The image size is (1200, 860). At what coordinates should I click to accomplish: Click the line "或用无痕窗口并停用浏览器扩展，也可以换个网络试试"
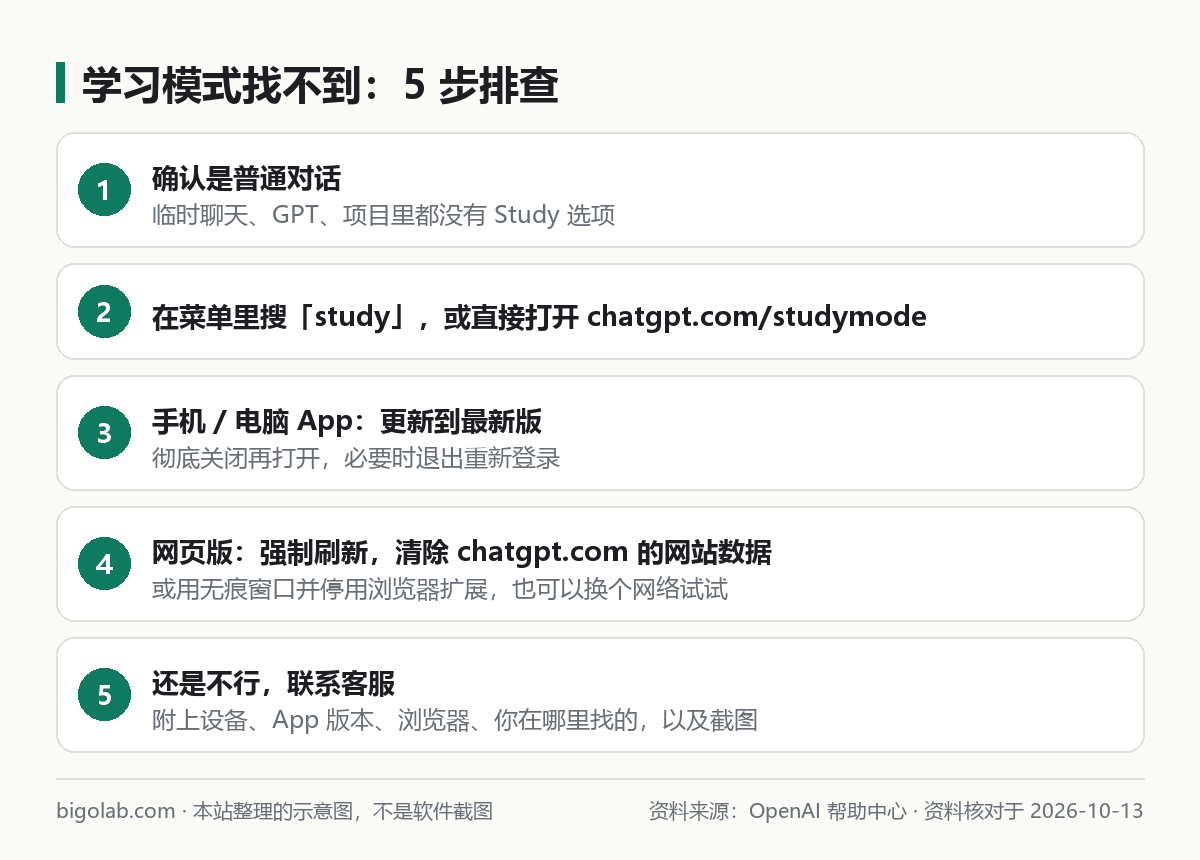[440, 588]
